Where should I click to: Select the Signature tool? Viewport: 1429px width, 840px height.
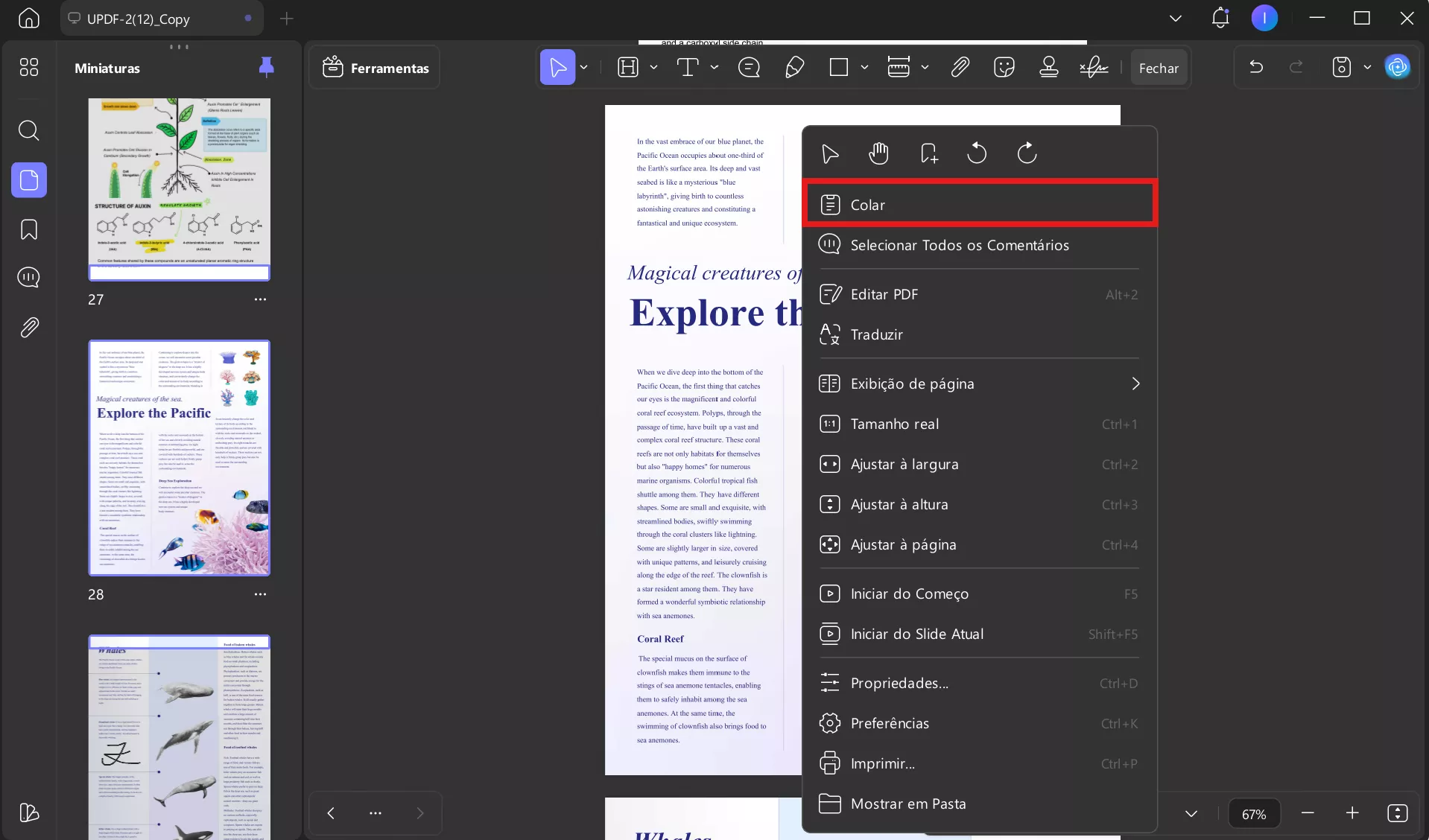1091,67
